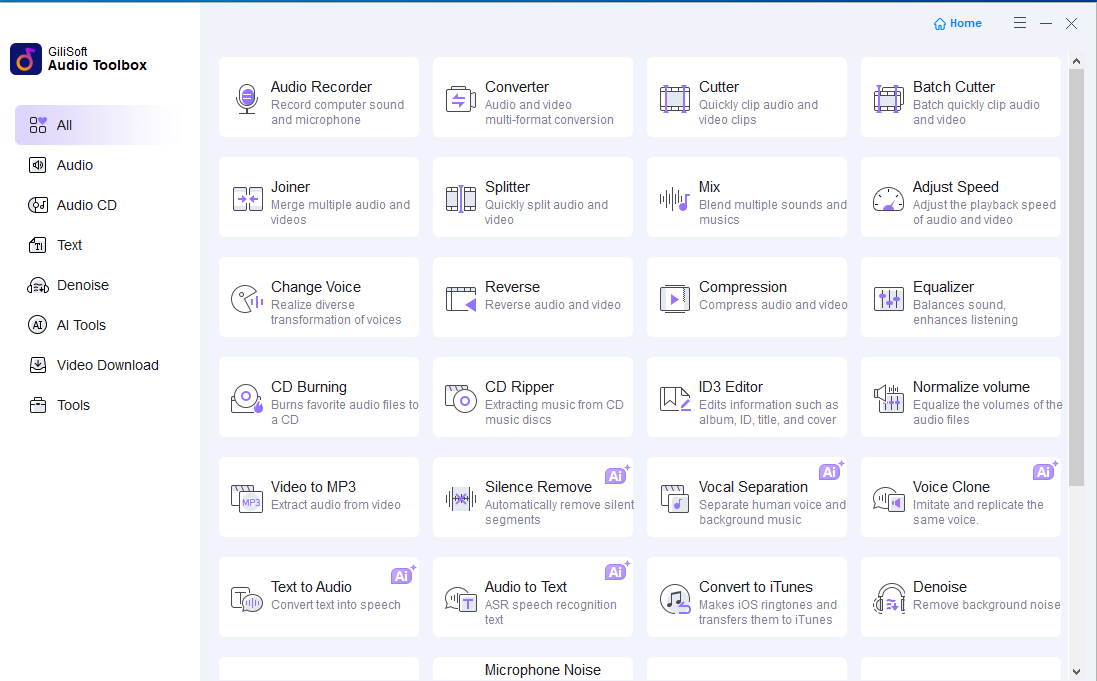Click 'Extract audio from video' description
This screenshot has width=1097, height=681.
point(336,505)
